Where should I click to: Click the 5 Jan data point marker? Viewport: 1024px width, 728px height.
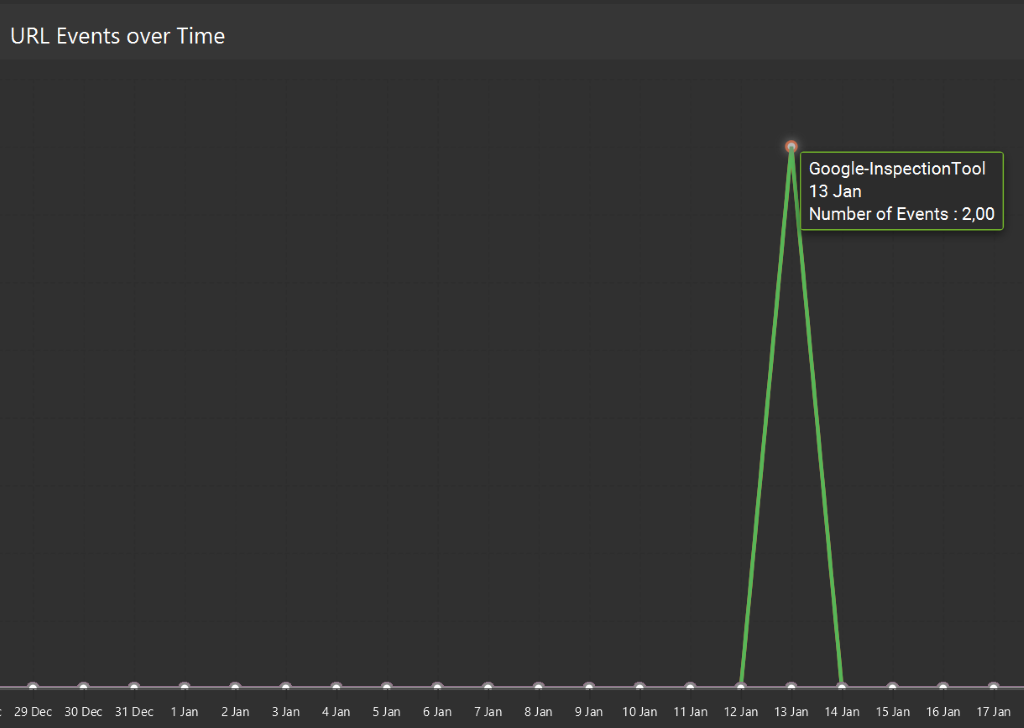[386, 686]
